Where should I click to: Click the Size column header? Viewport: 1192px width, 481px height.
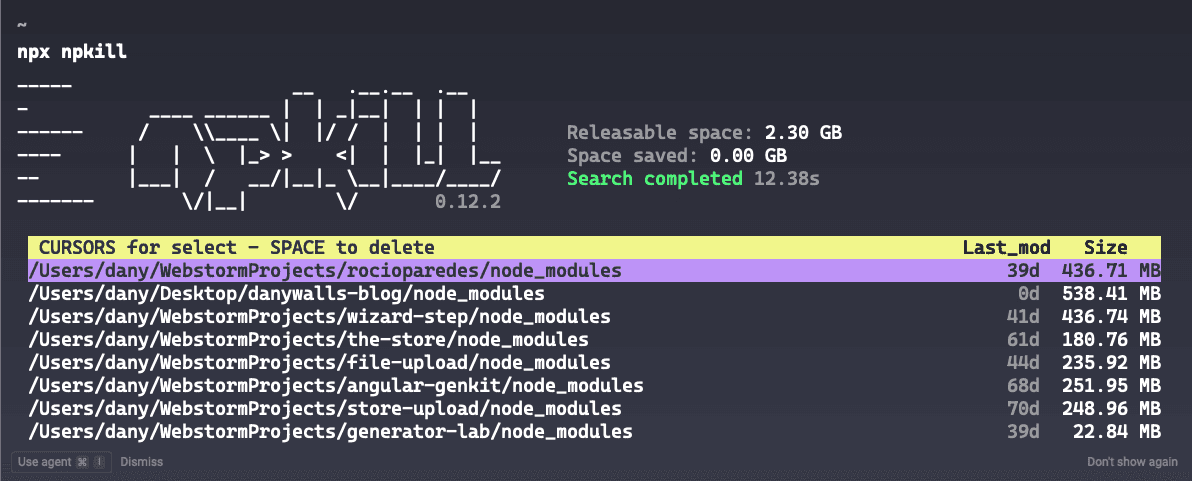1105,247
